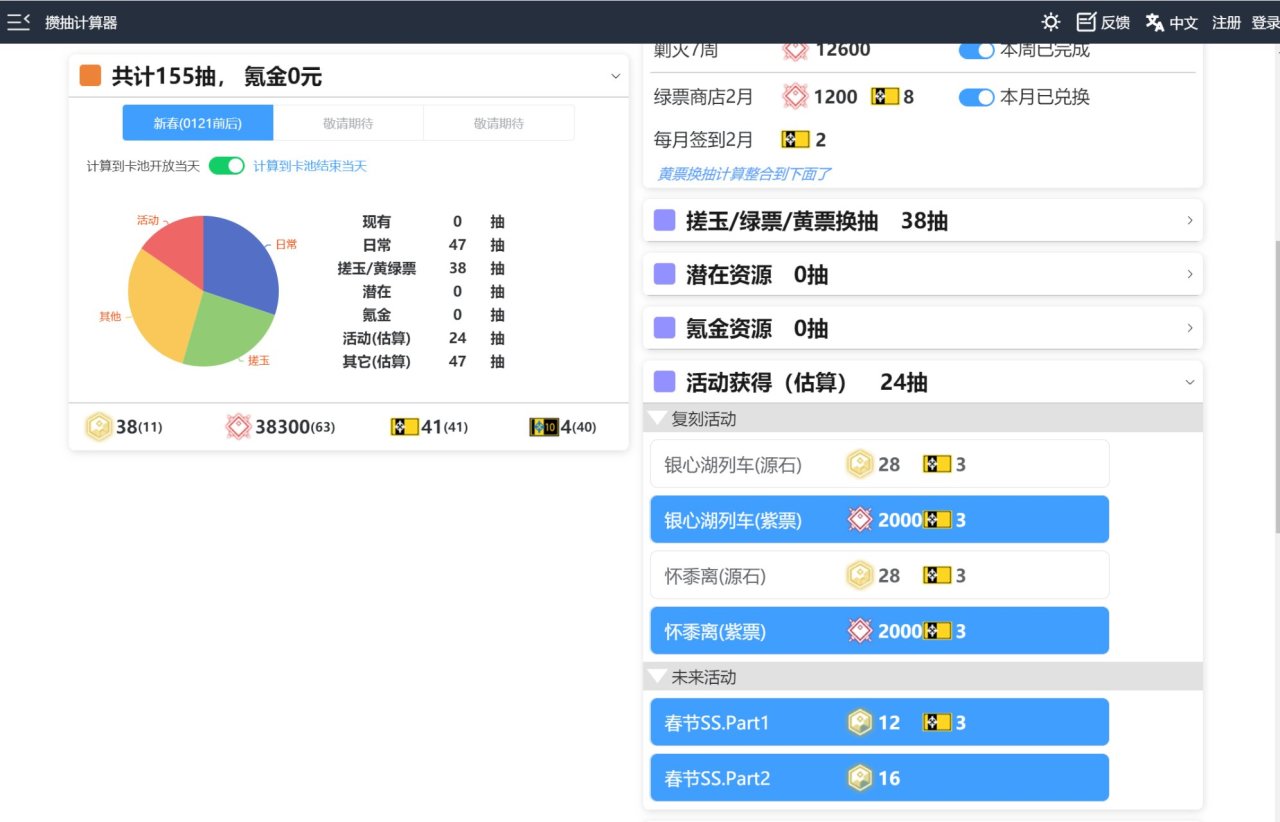Screen dimensions: 1280x822
Task: Expand the 潜在资源 section chevron
Action: point(1189,274)
